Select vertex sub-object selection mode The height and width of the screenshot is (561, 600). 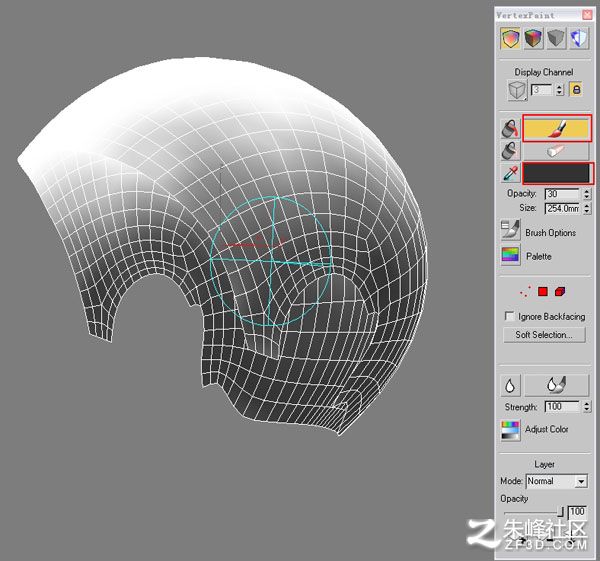click(x=525, y=292)
